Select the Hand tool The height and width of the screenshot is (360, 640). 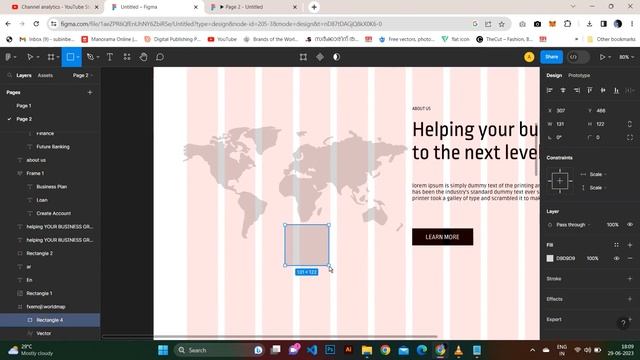[143, 57]
